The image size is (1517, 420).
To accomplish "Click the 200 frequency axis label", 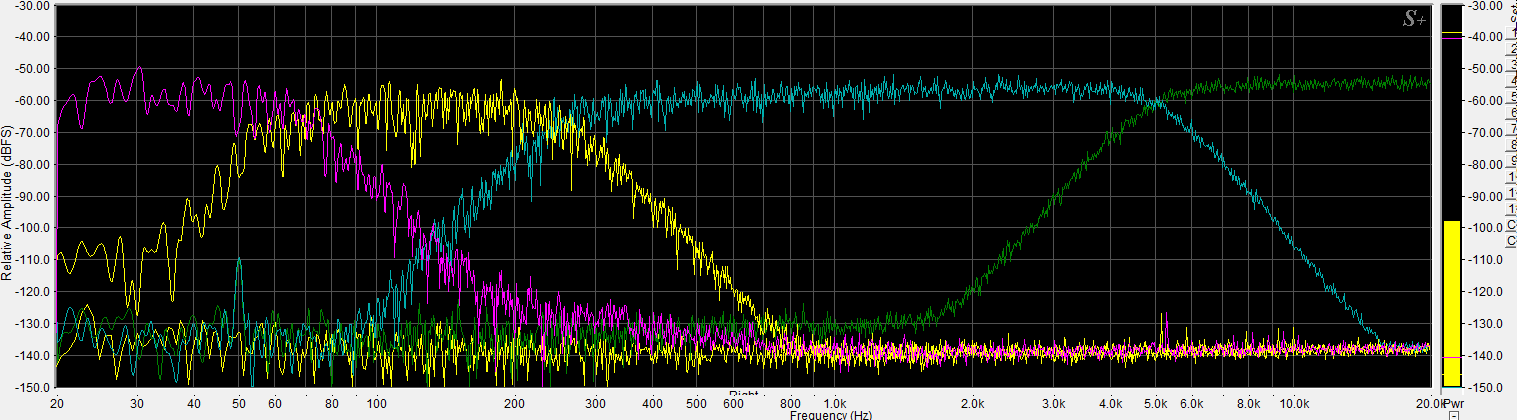I will point(514,403).
